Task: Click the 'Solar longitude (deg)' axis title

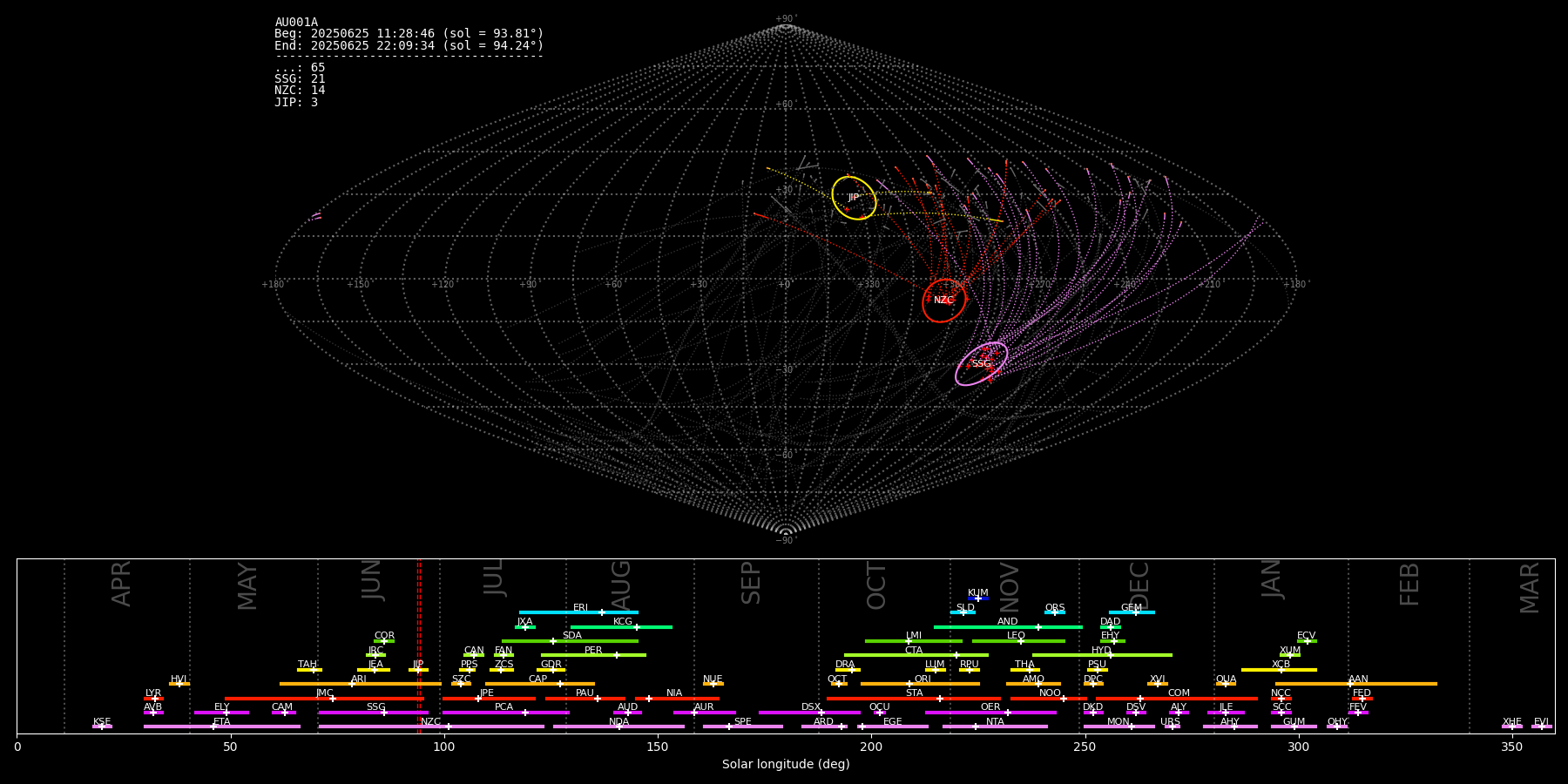Action: click(786, 764)
